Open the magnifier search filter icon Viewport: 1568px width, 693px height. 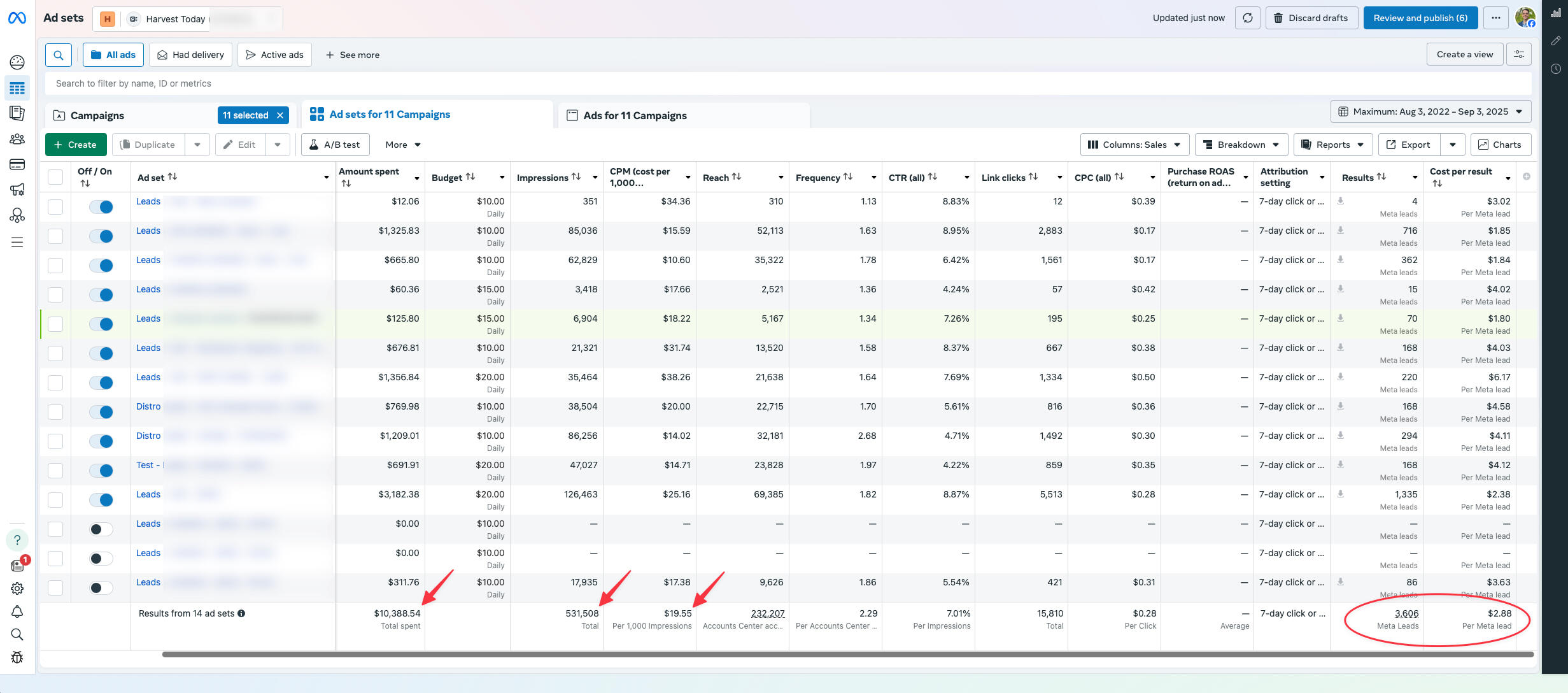click(59, 55)
